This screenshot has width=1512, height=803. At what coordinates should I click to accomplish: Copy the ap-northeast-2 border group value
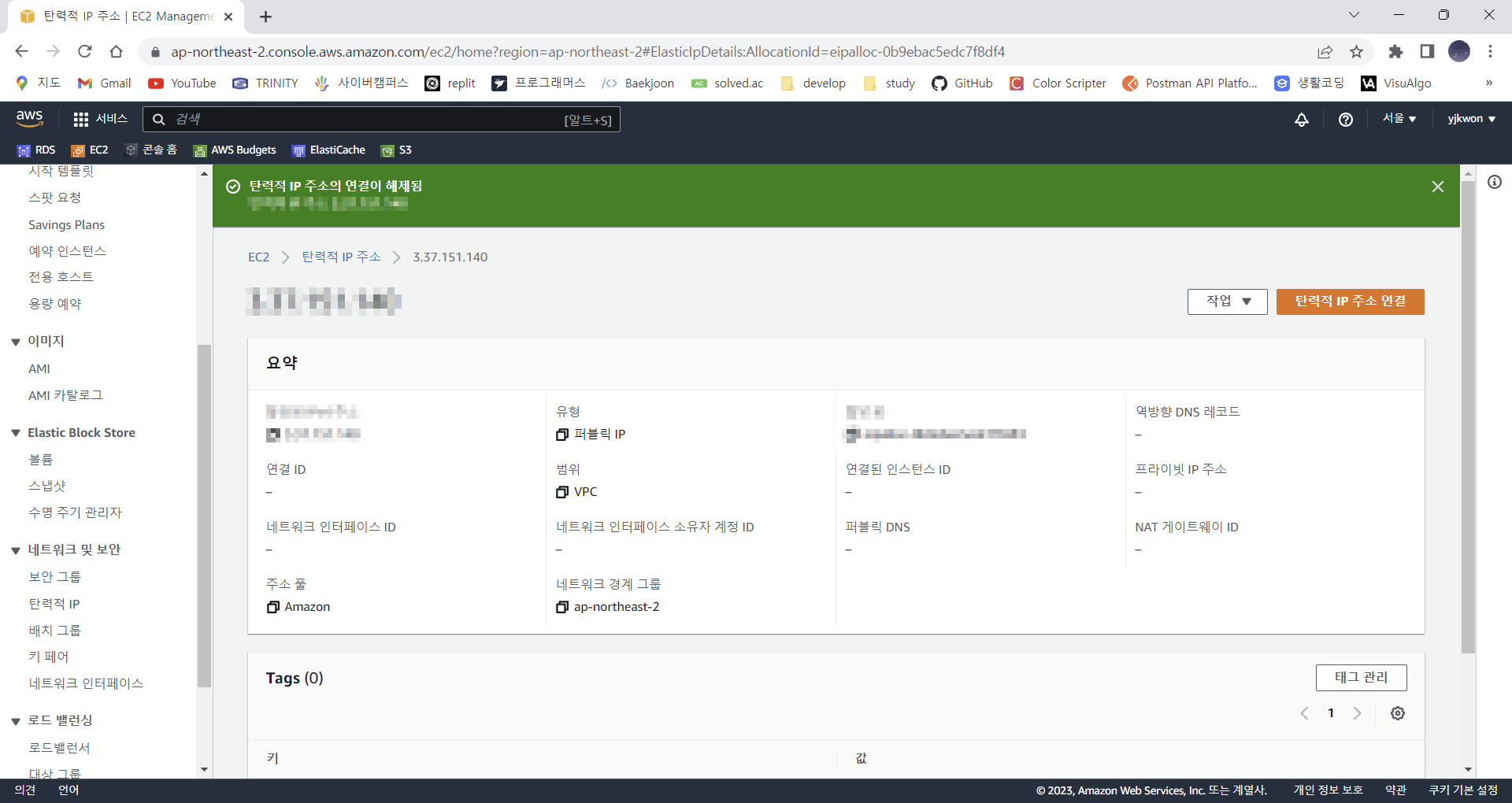[562, 607]
